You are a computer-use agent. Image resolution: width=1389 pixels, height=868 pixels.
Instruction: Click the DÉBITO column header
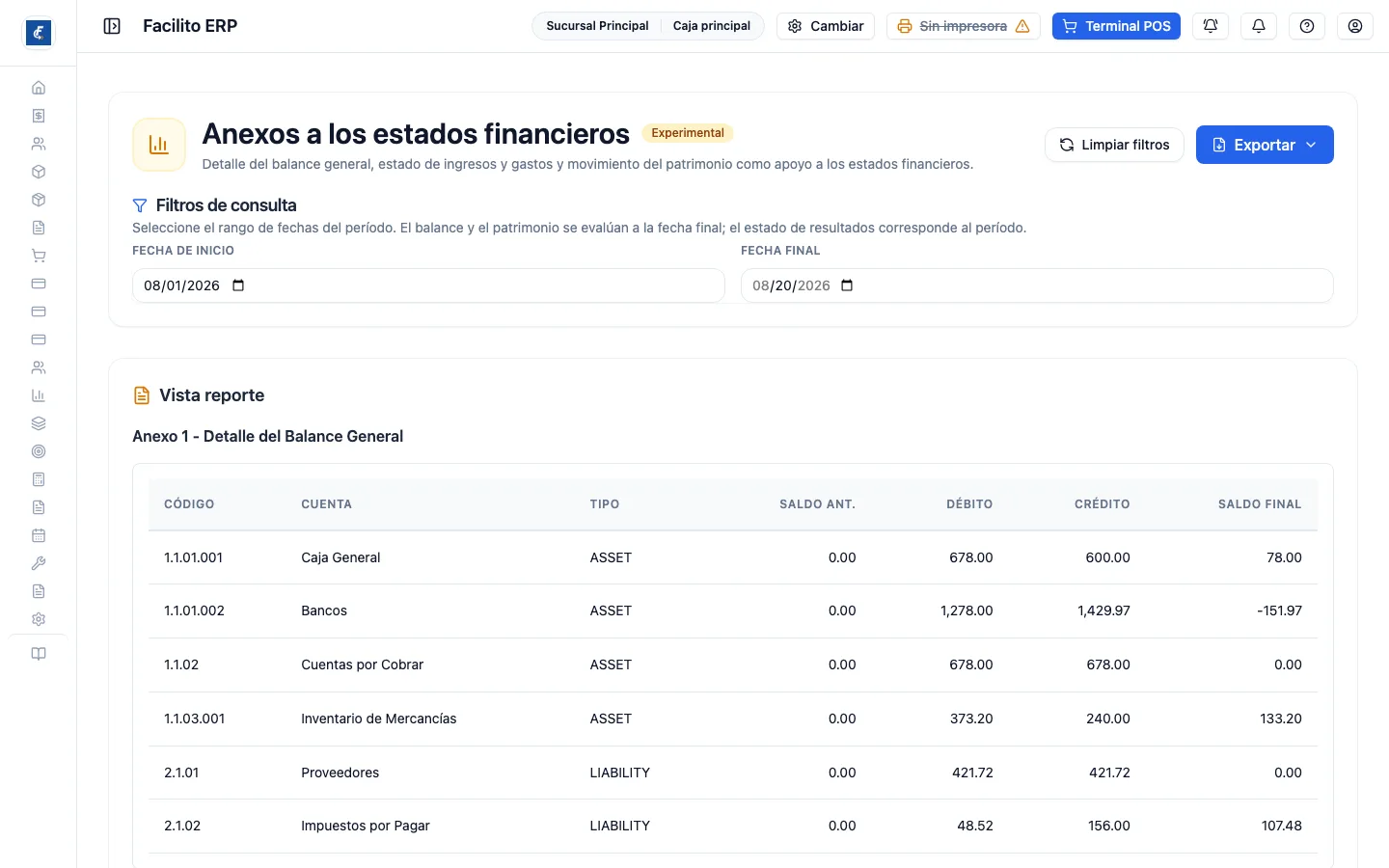969,504
